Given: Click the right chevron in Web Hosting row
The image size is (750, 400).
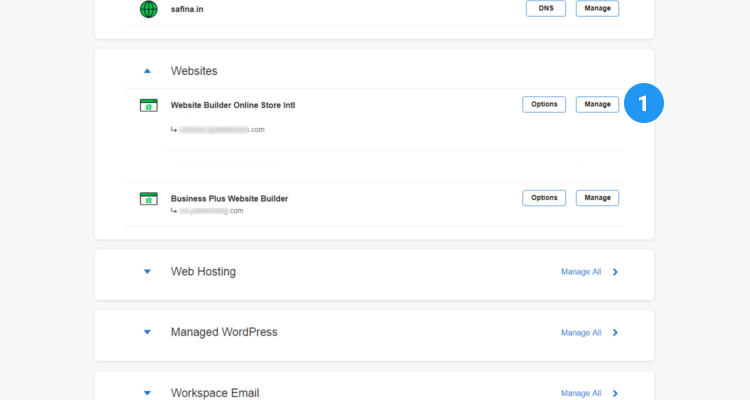Looking at the screenshot, I should point(615,272).
